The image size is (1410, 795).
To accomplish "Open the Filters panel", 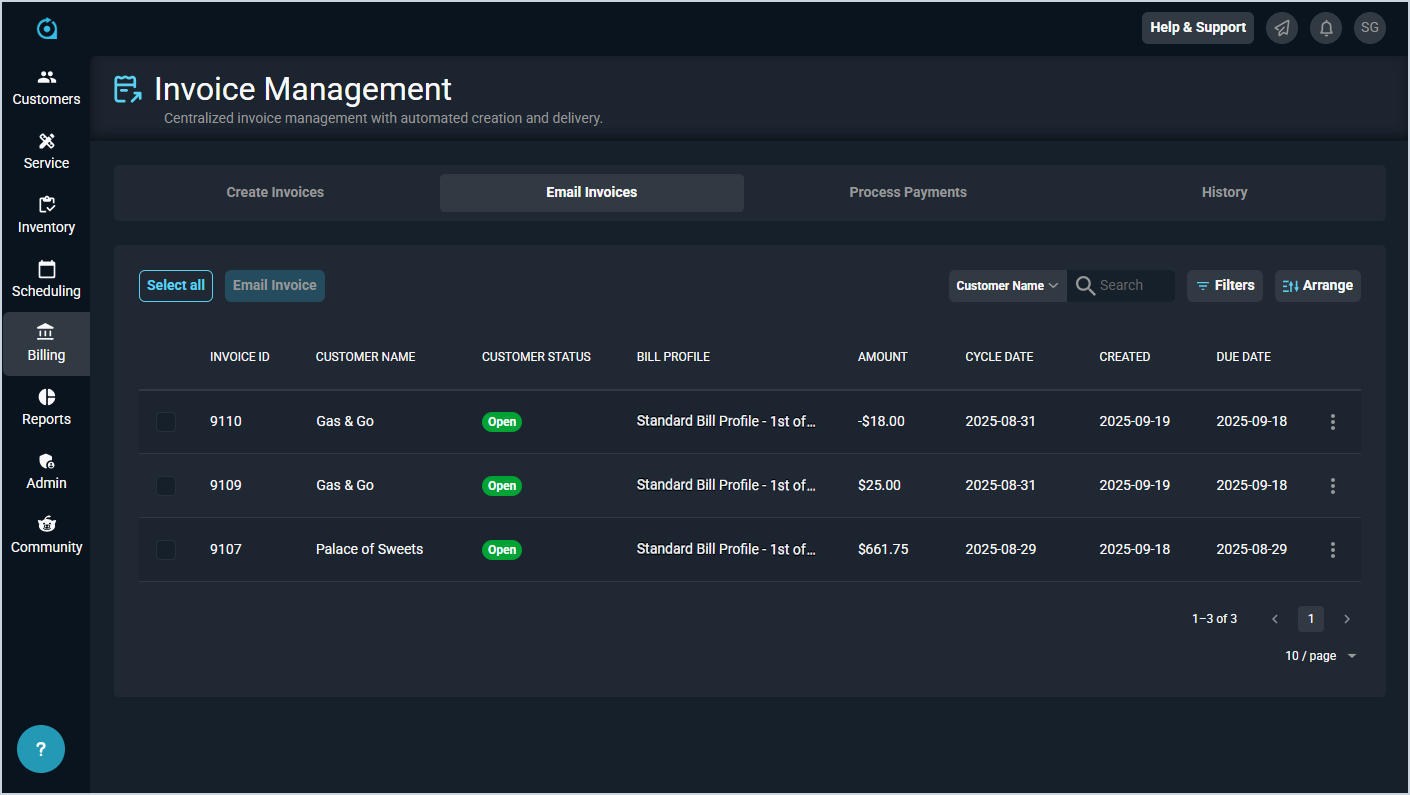I will point(1225,286).
